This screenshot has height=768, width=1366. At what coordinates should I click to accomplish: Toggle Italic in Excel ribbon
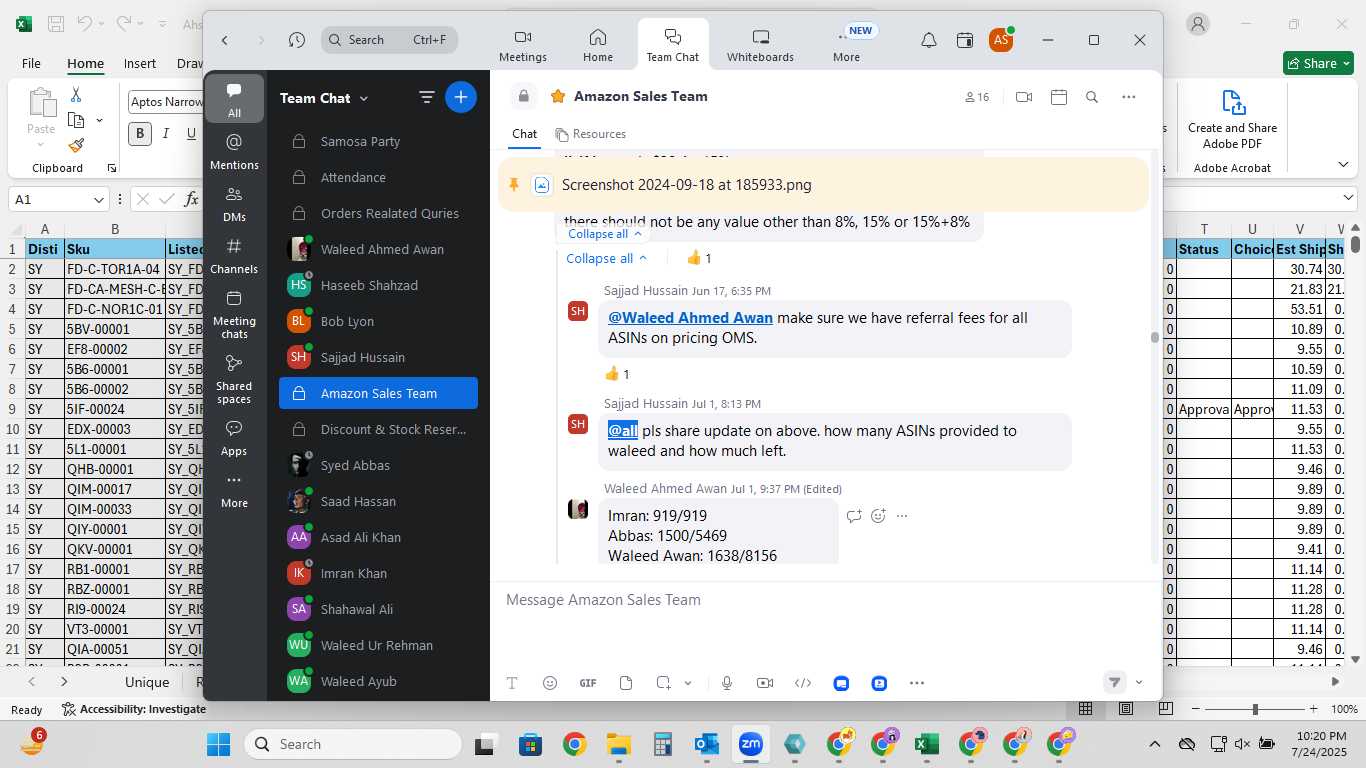[x=165, y=133]
